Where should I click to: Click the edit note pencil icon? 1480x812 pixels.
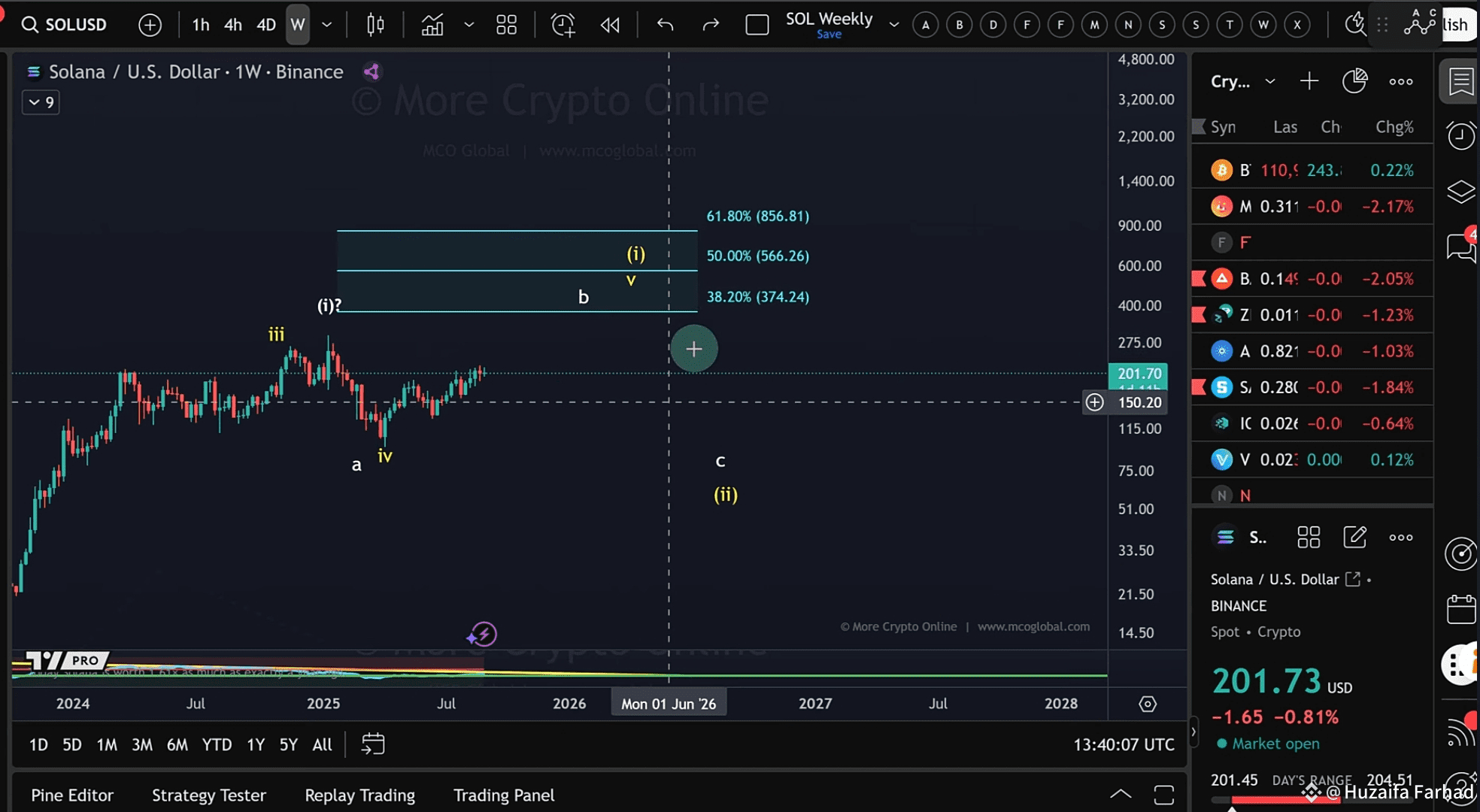tap(1354, 538)
